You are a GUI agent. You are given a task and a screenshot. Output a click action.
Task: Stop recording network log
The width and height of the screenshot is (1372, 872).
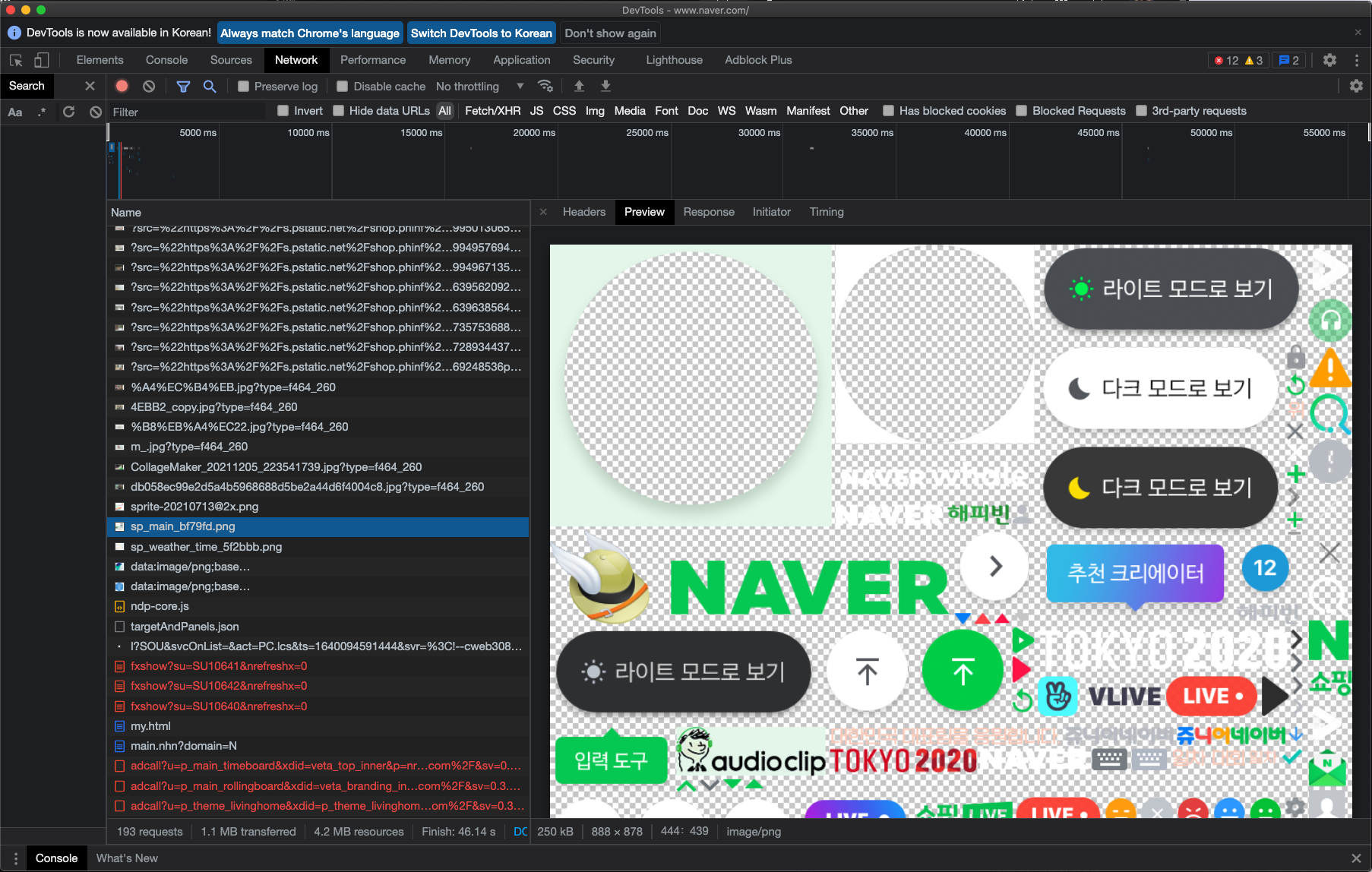pos(122,87)
